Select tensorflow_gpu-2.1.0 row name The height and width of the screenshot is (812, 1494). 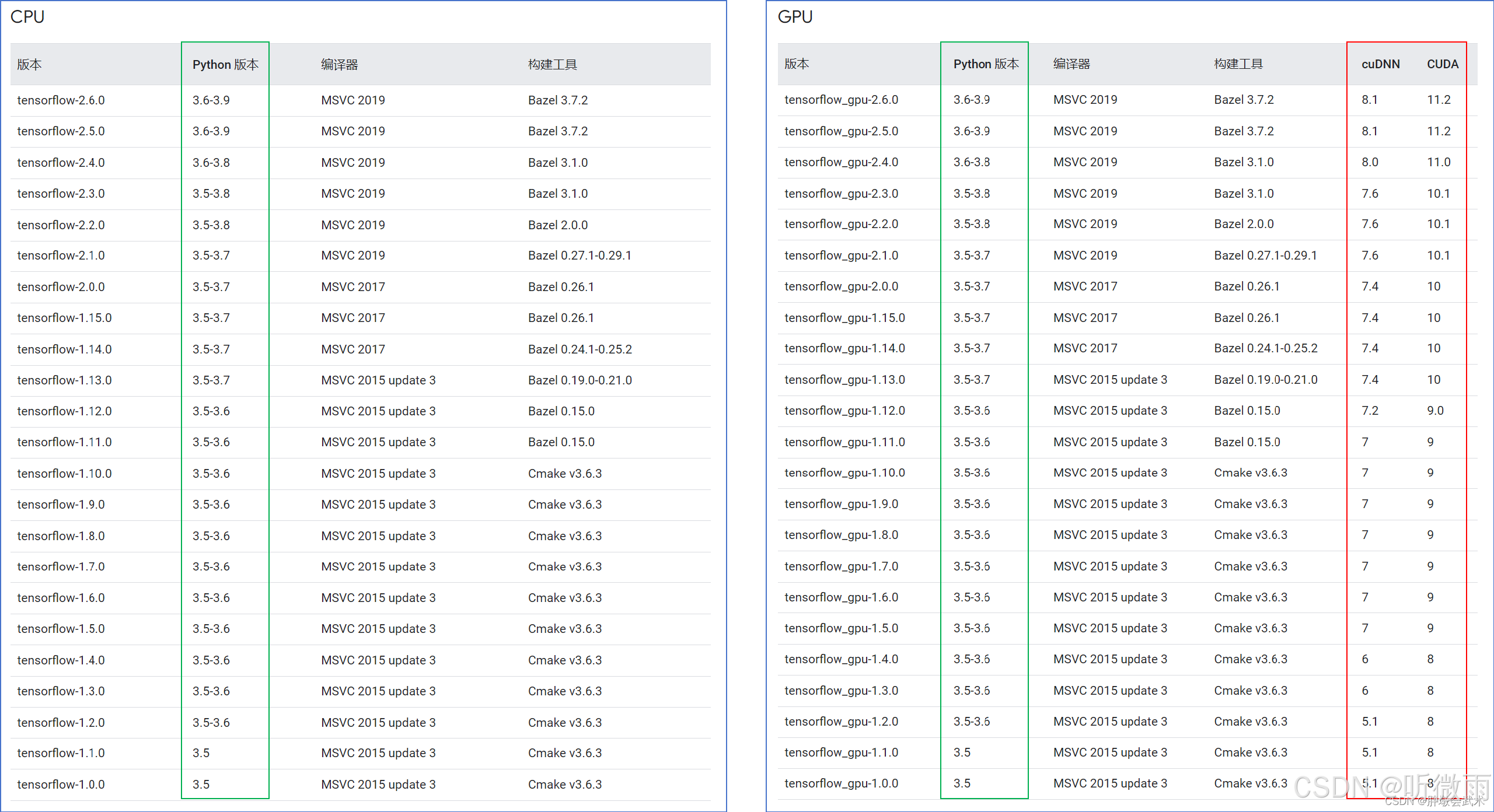pyautogui.click(x=841, y=256)
